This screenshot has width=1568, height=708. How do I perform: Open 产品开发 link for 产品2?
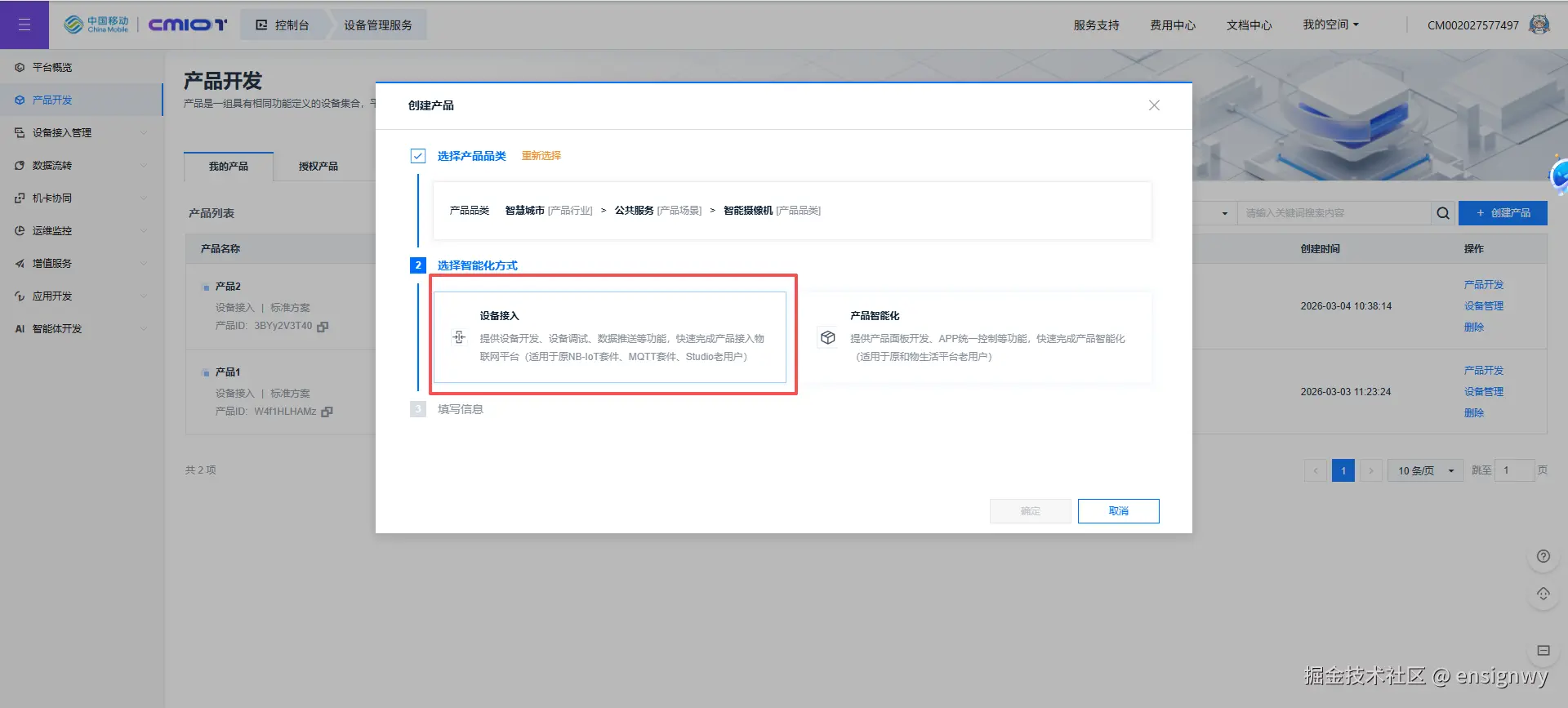pos(1484,285)
